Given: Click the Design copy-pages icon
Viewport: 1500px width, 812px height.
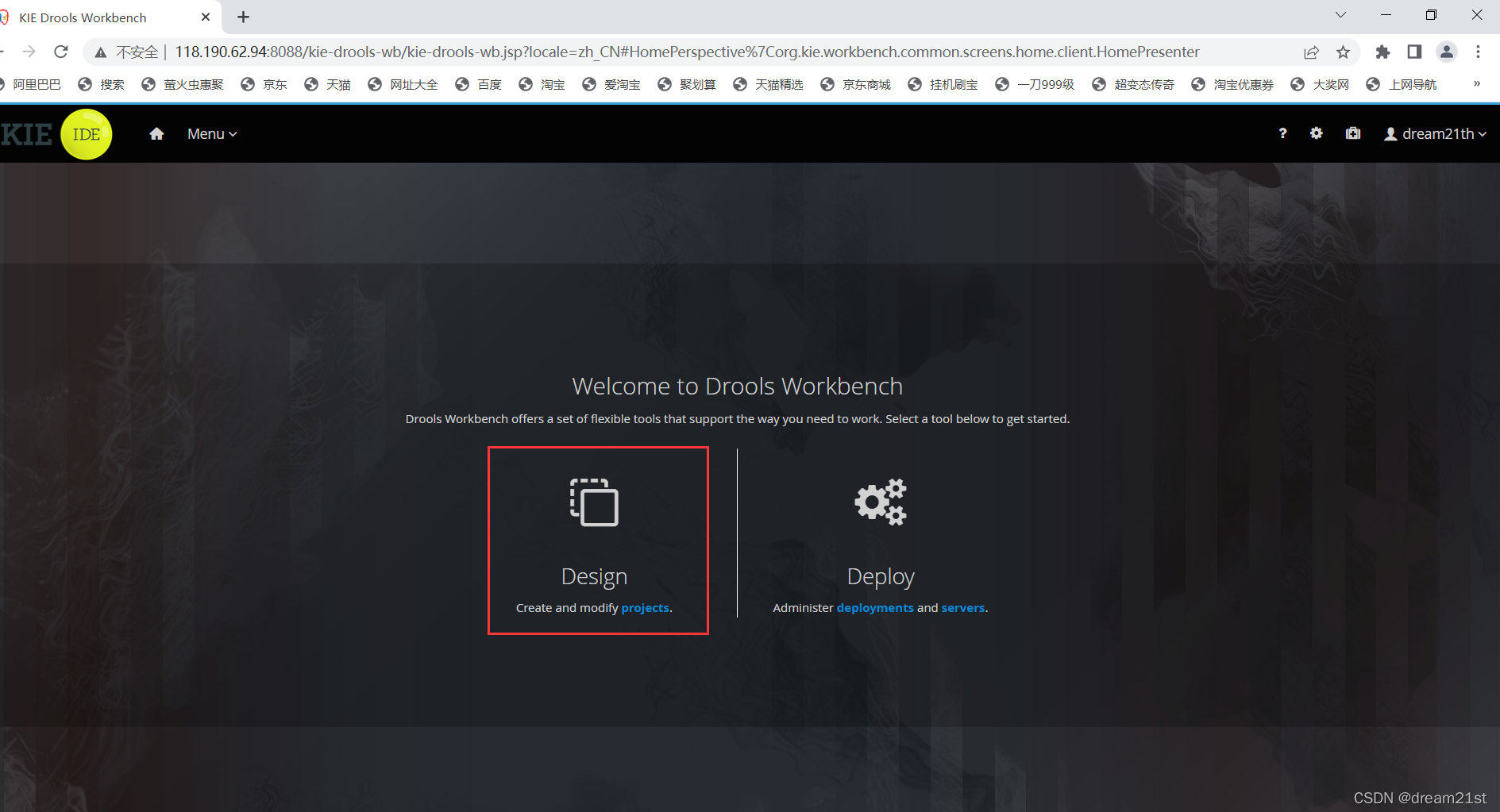Looking at the screenshot, I should pyautogui.click(x=594, y=502).
